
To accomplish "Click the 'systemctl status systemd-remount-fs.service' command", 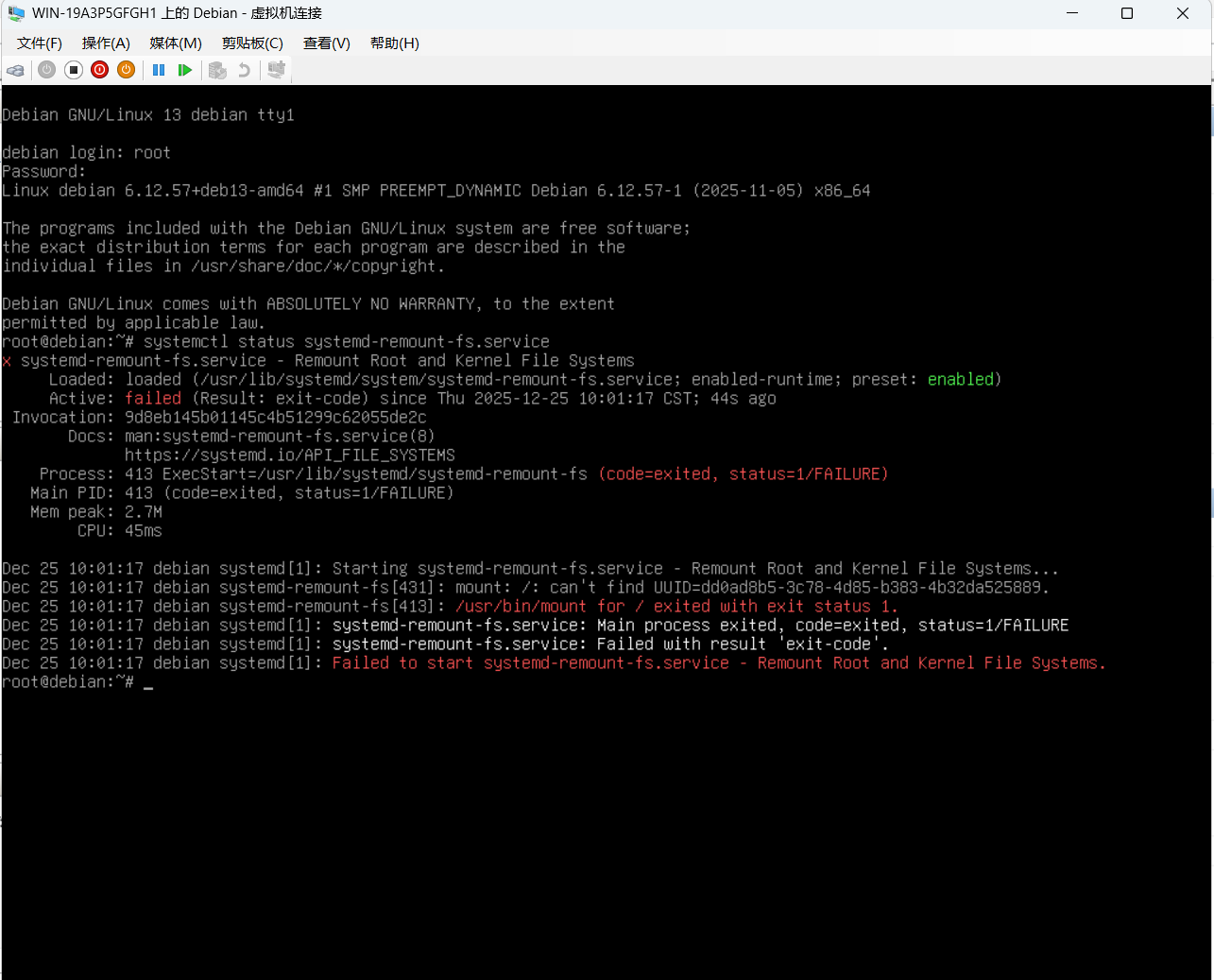I will click(x=347, y=342).
